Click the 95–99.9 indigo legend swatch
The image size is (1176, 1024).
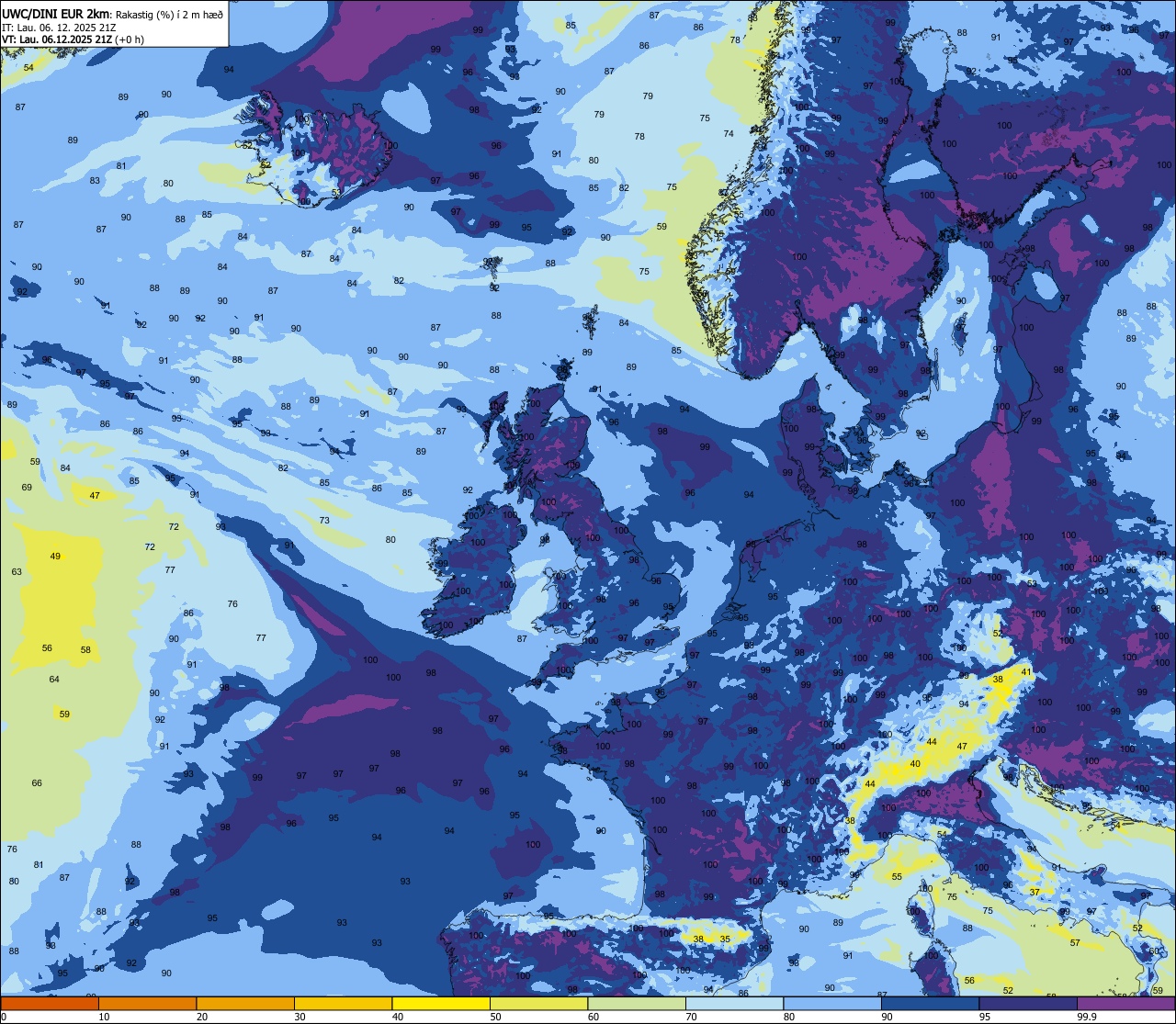click(x=1028, y=1003)
